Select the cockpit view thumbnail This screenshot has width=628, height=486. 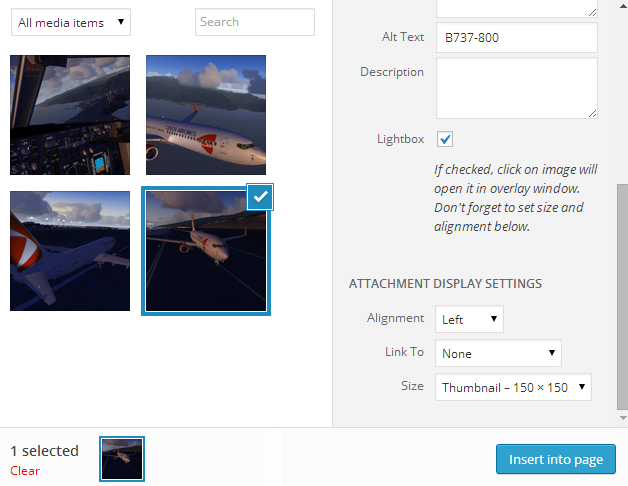(70, 115)
